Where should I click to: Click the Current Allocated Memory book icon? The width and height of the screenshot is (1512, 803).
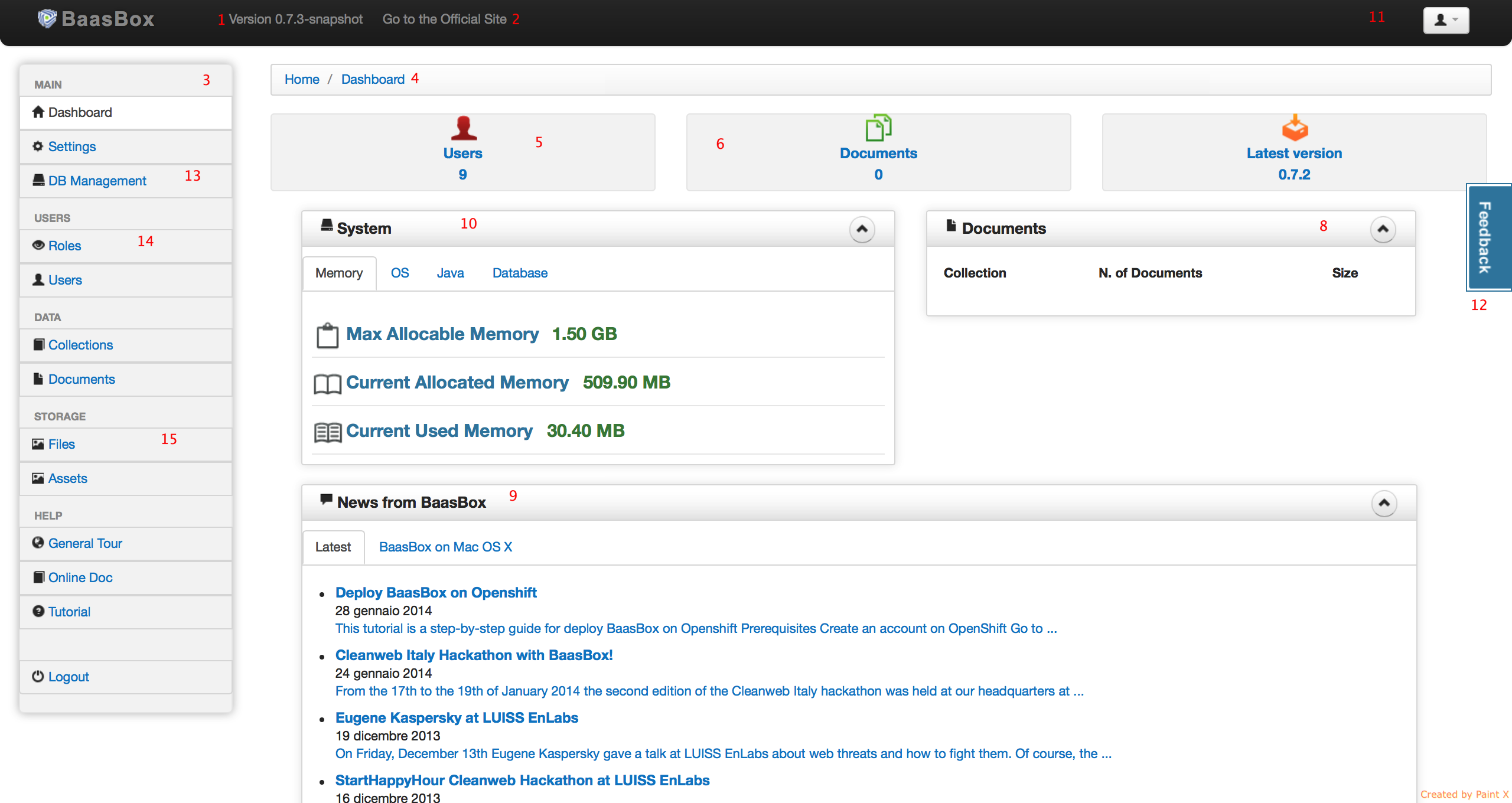327,384
